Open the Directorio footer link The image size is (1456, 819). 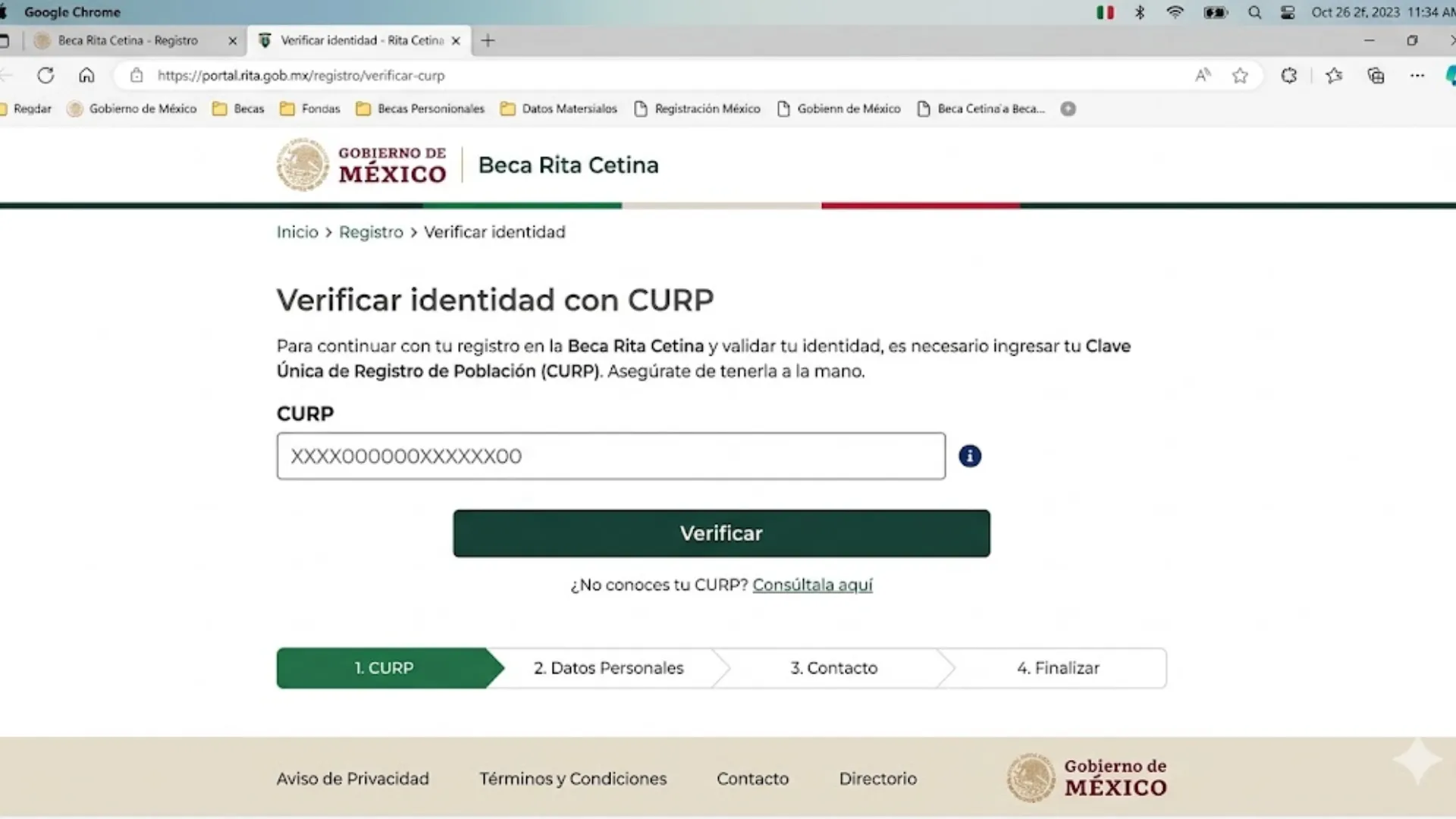click(x=877, y=779)
